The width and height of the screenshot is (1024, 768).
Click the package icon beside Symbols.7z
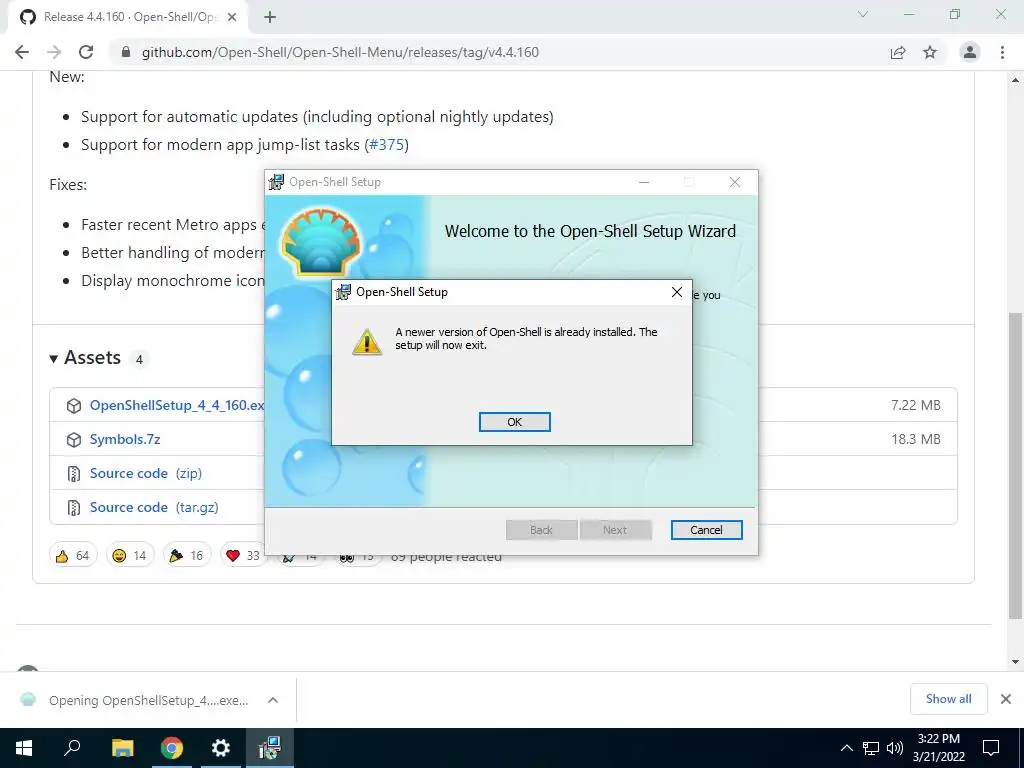(74, 440)
